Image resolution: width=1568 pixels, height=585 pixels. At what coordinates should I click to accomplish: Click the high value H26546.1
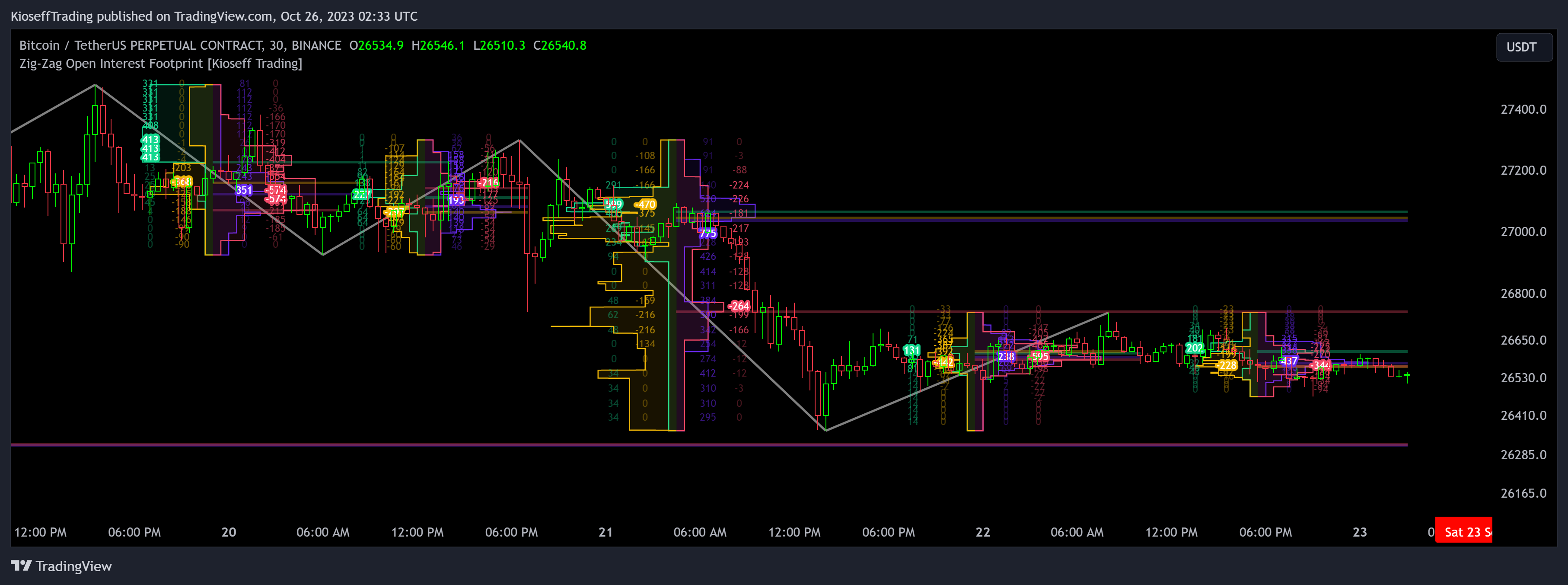coord(438,46)
